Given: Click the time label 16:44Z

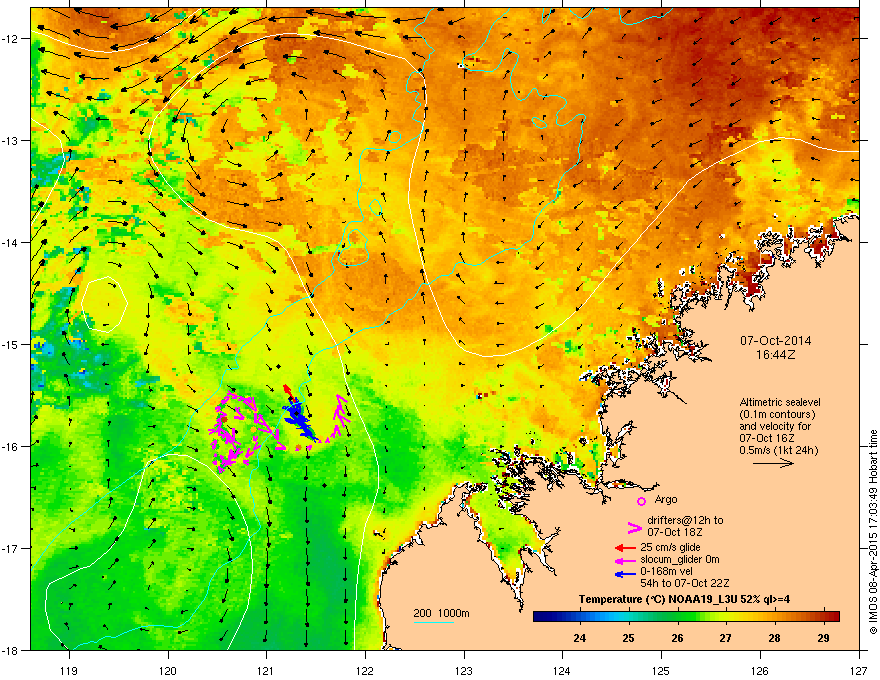Looking at the screenshot, I should pos(775,355).
